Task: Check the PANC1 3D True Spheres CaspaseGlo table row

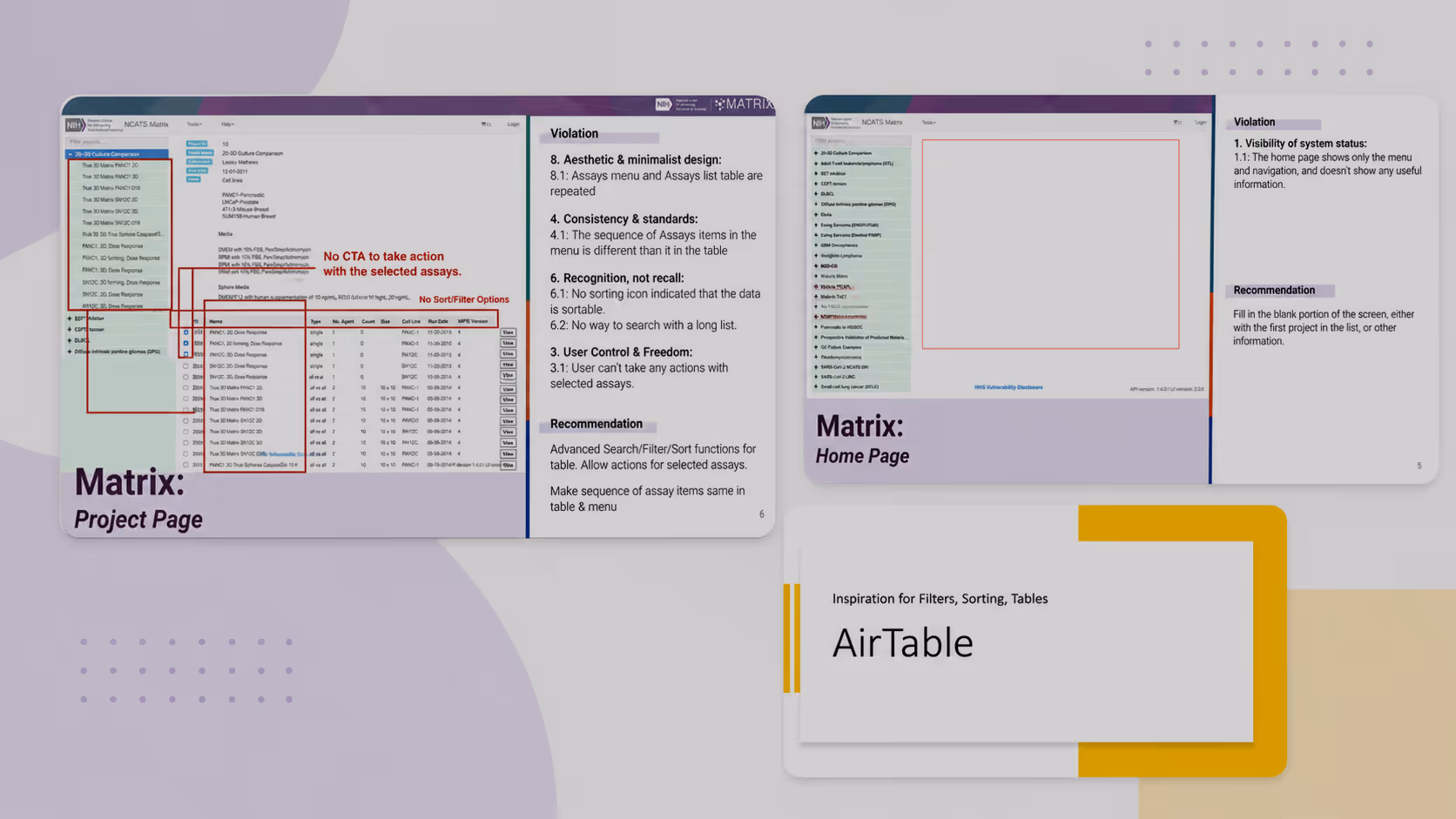Action: 185,465
